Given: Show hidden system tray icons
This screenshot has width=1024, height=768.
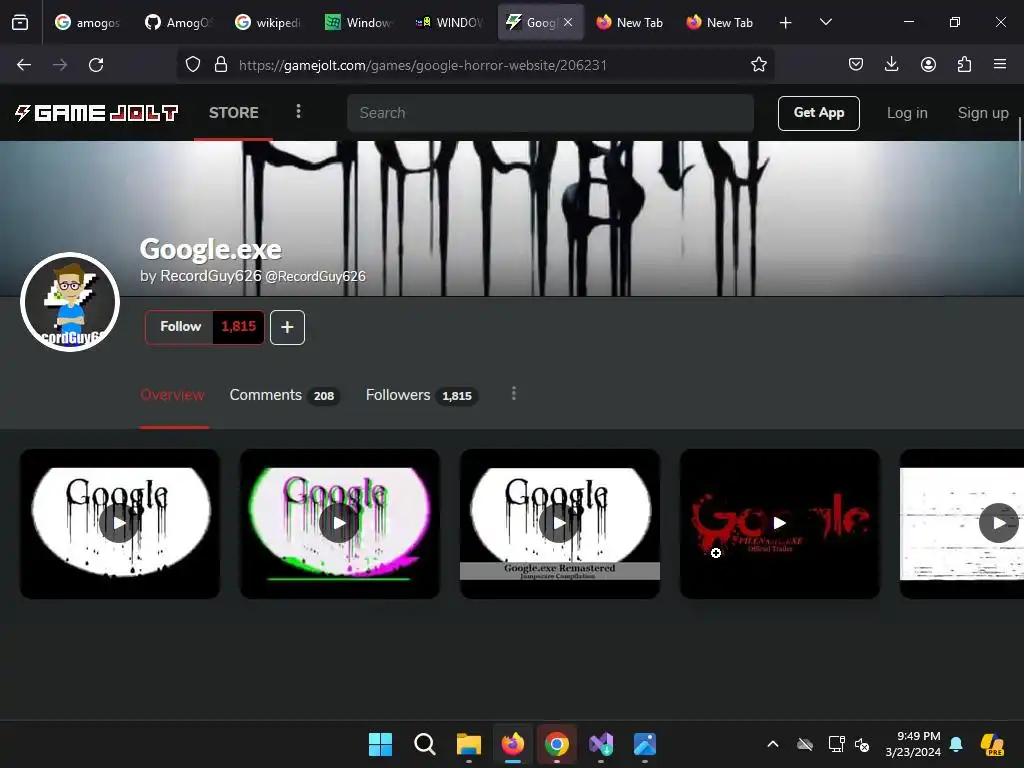Looking at the screenshot, I should 773,744.
